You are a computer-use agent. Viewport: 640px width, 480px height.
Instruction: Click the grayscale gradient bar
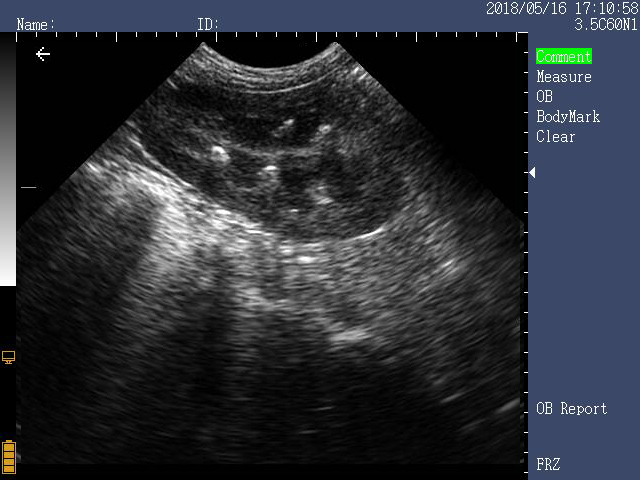click(x=8, y=159)
